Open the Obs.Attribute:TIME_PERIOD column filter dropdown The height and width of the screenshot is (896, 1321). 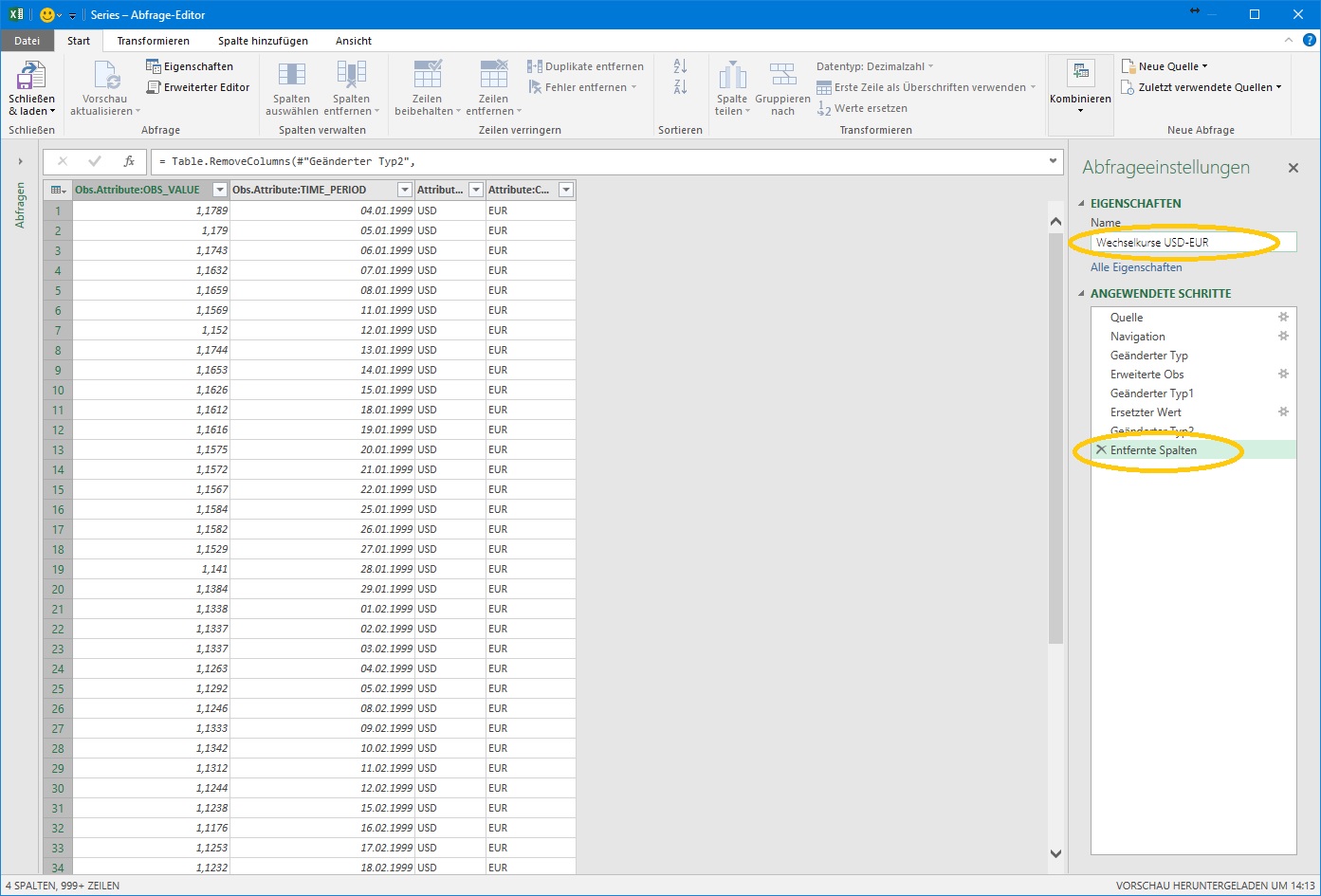[x=402, y=189]
